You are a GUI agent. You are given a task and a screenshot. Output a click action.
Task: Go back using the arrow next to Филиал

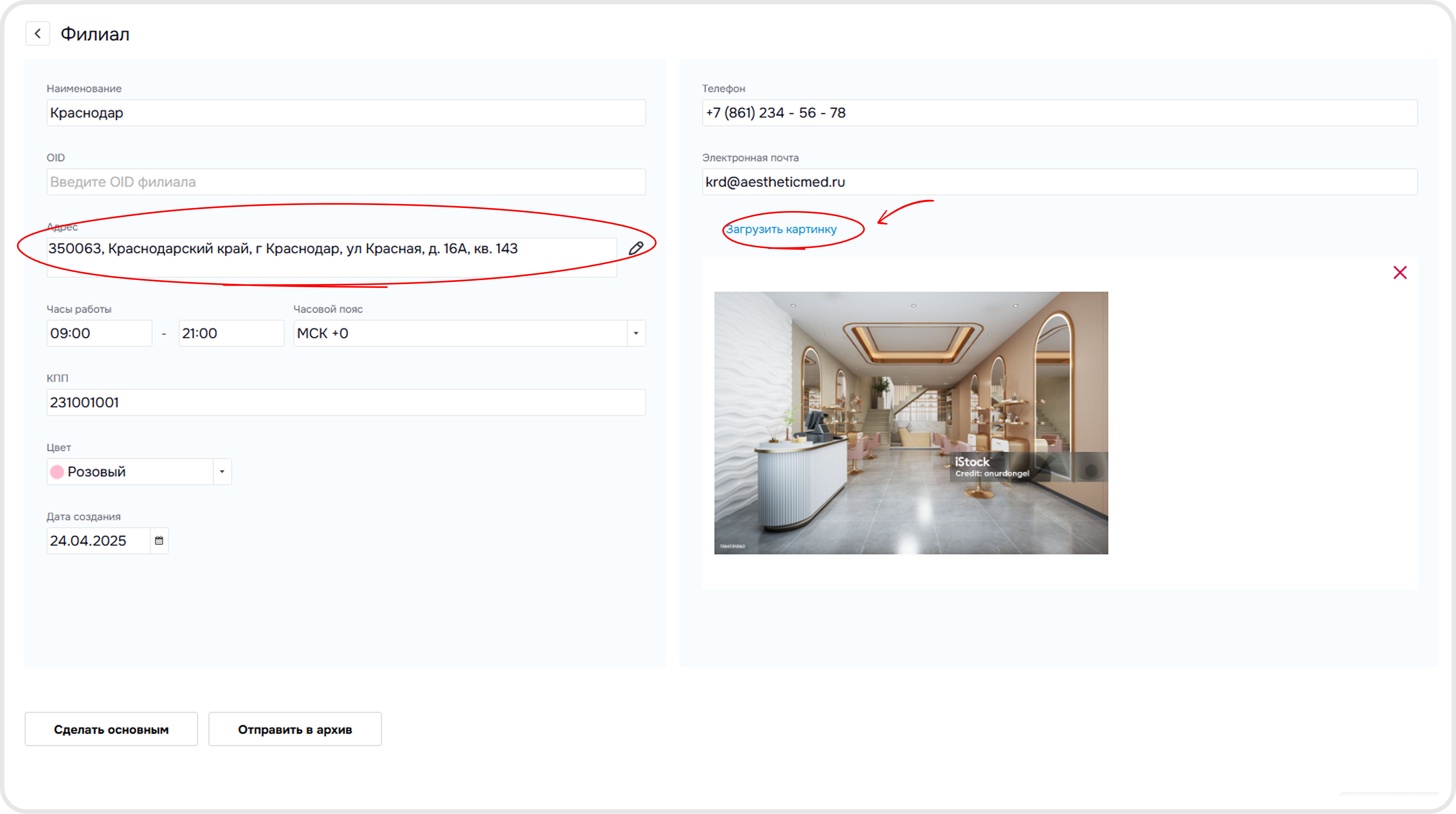pos(38,33)
